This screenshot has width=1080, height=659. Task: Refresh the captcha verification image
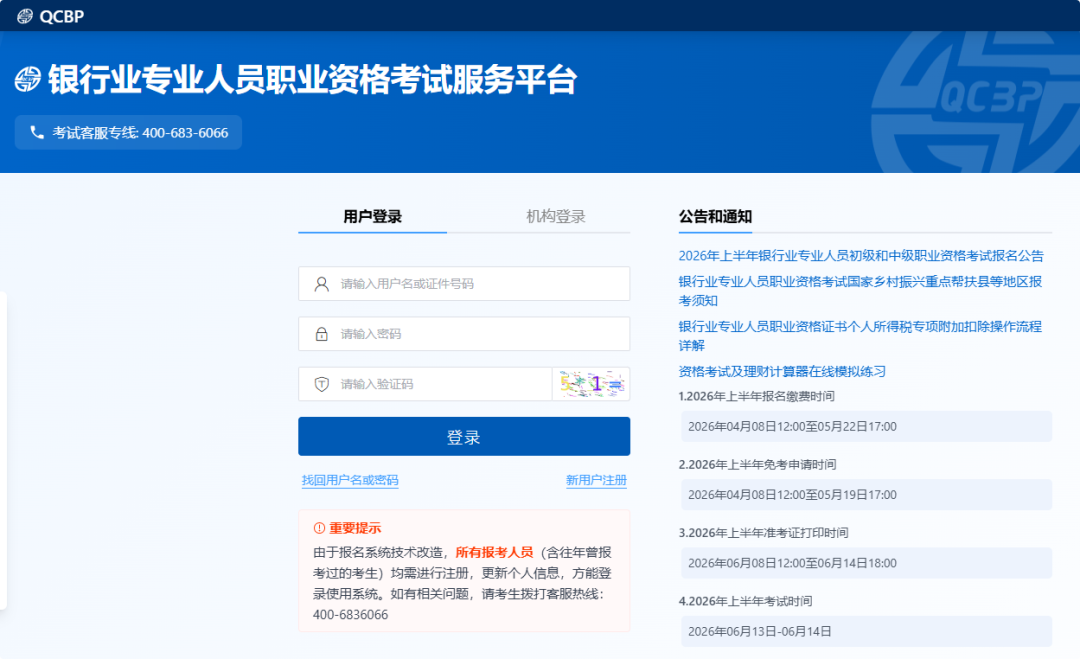tap(591, 384)
